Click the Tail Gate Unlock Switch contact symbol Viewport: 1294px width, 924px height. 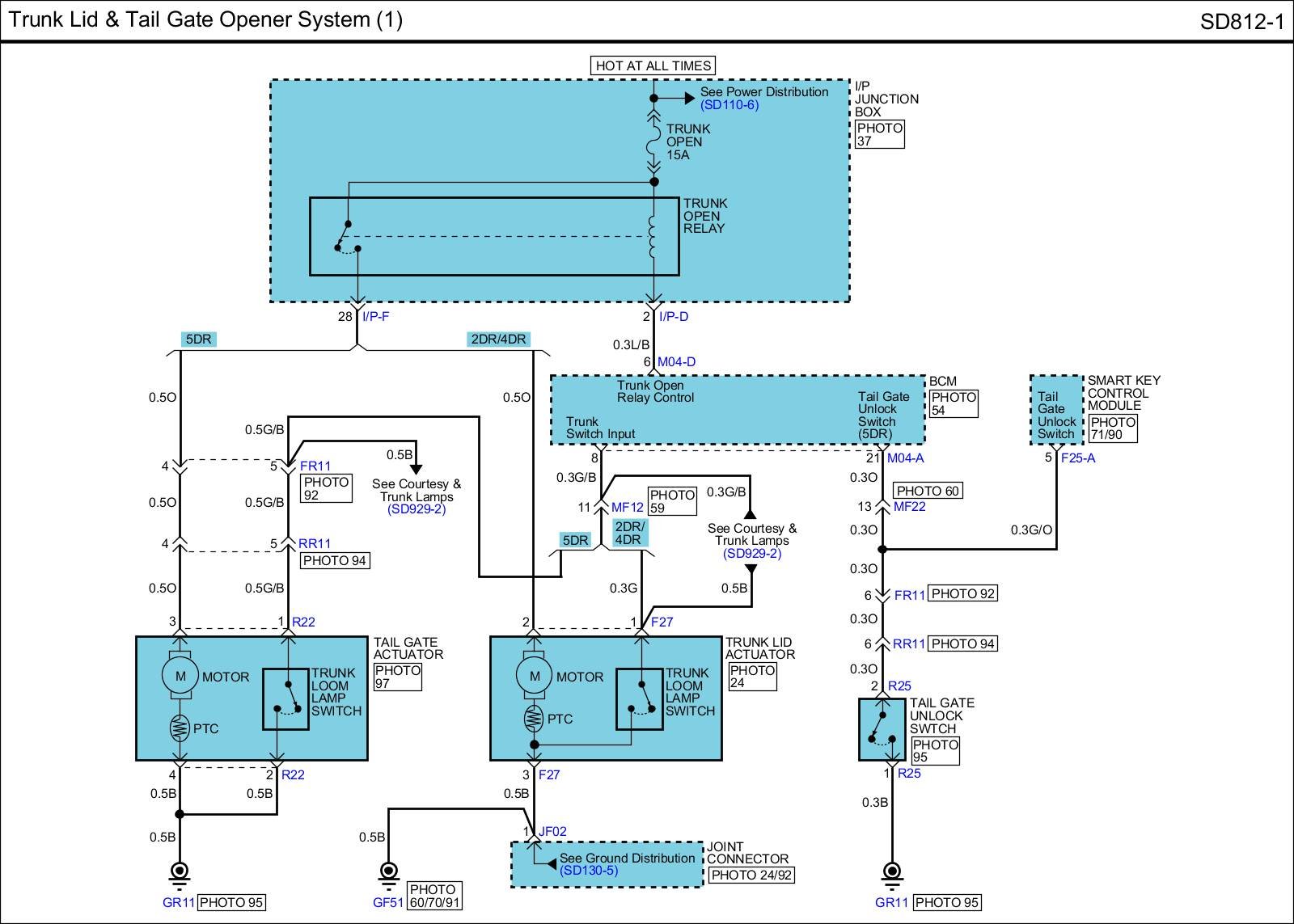click(x=882, y=726)
